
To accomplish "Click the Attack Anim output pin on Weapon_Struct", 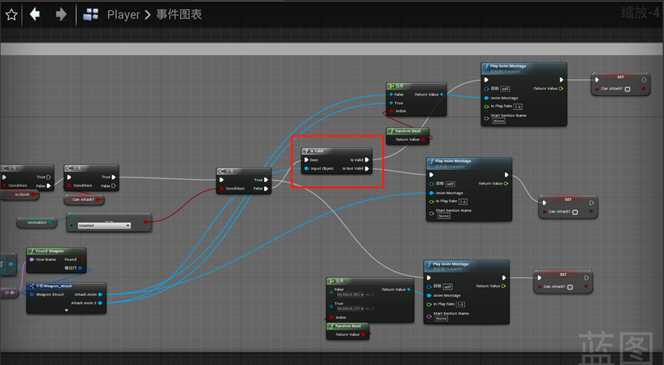I will click(100, 294).
